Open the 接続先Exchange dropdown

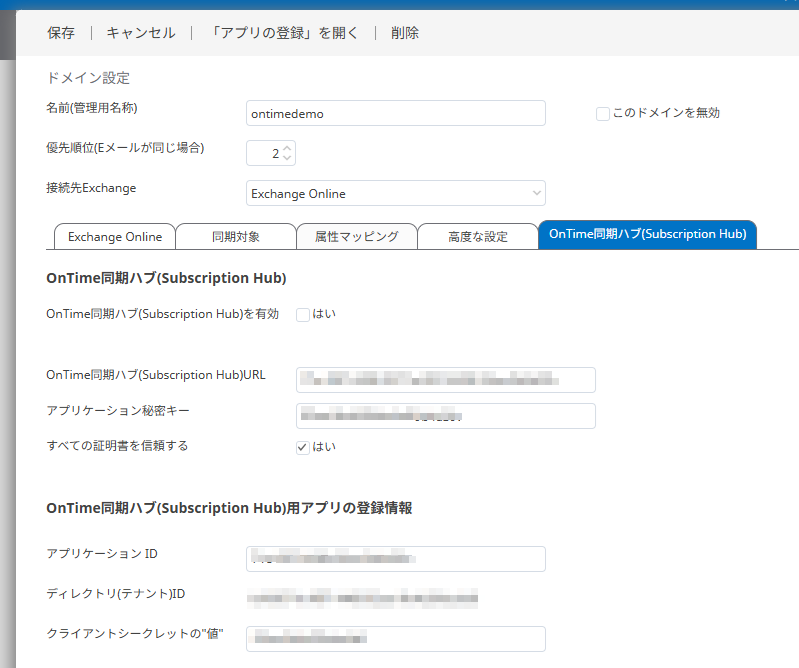(x=395, y=193)
